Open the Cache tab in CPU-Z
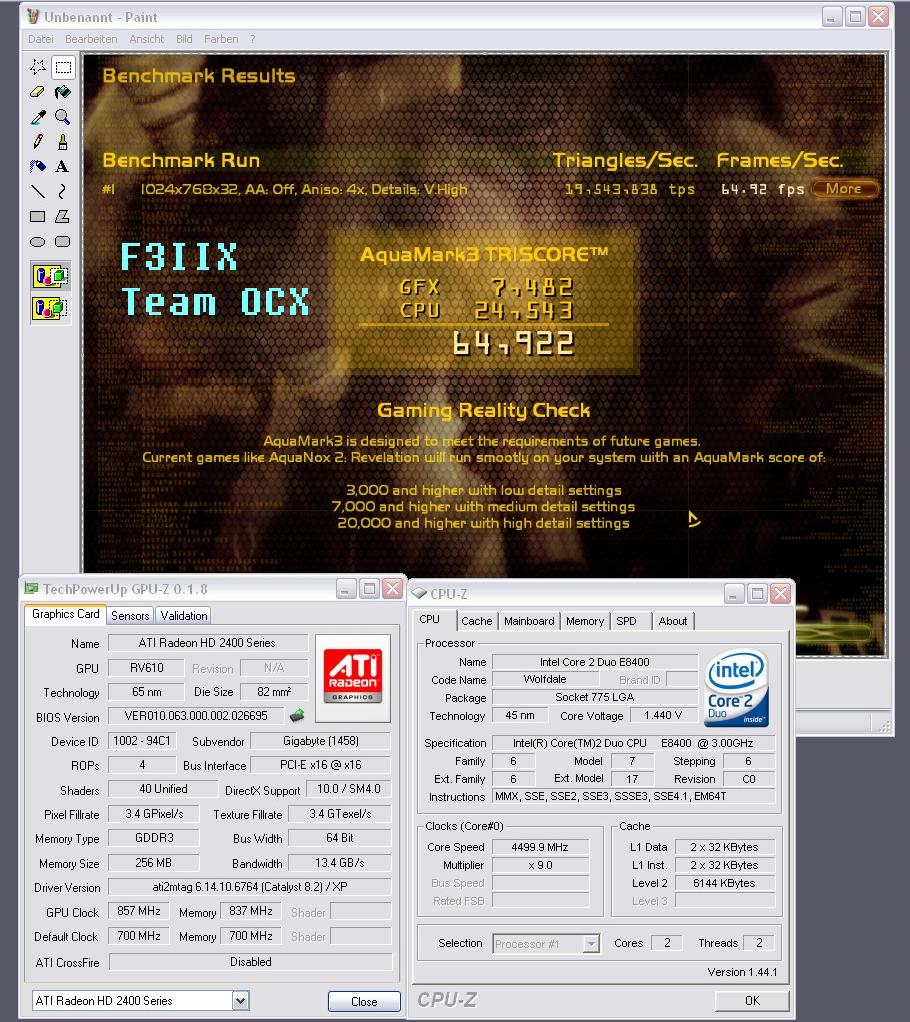 [x=477, y=621]
